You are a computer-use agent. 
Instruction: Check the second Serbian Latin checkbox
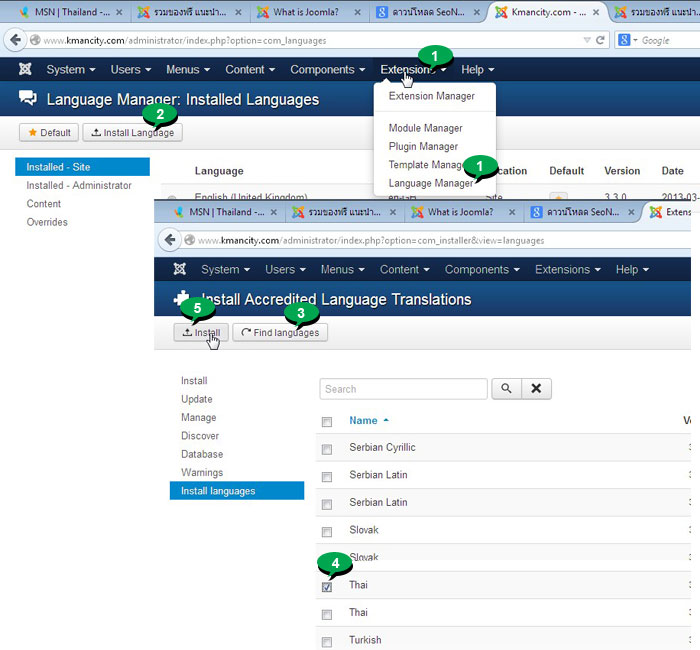[x=327, y=504]
